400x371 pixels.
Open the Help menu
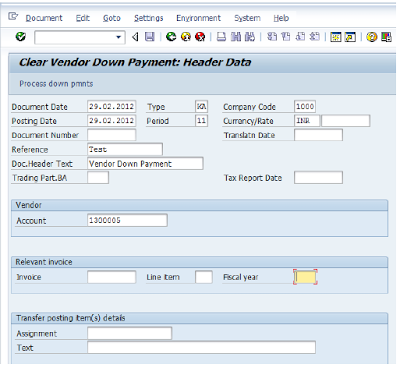point(281,18)
